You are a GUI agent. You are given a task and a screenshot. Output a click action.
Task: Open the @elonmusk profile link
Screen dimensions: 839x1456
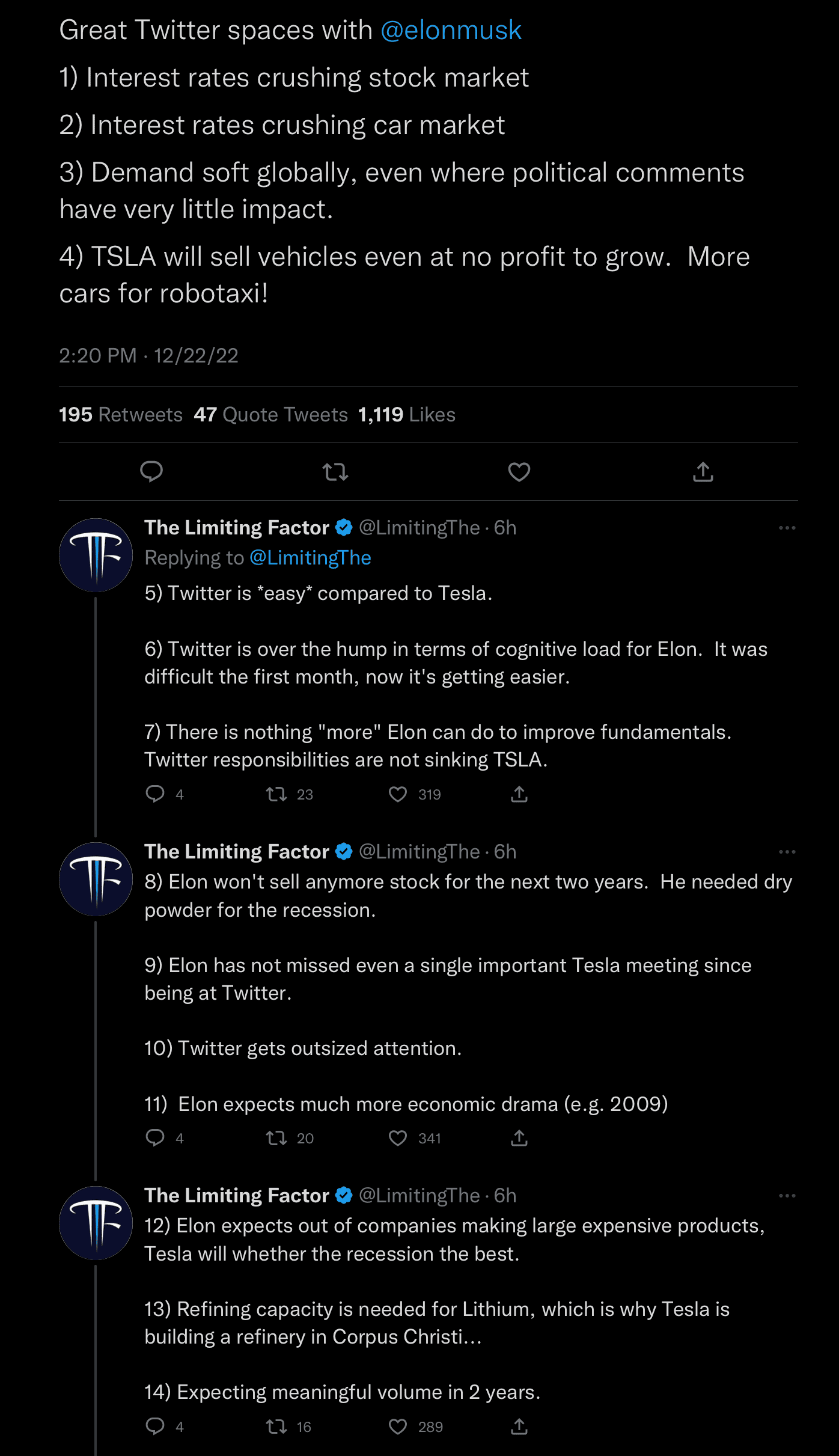[452, 29]
